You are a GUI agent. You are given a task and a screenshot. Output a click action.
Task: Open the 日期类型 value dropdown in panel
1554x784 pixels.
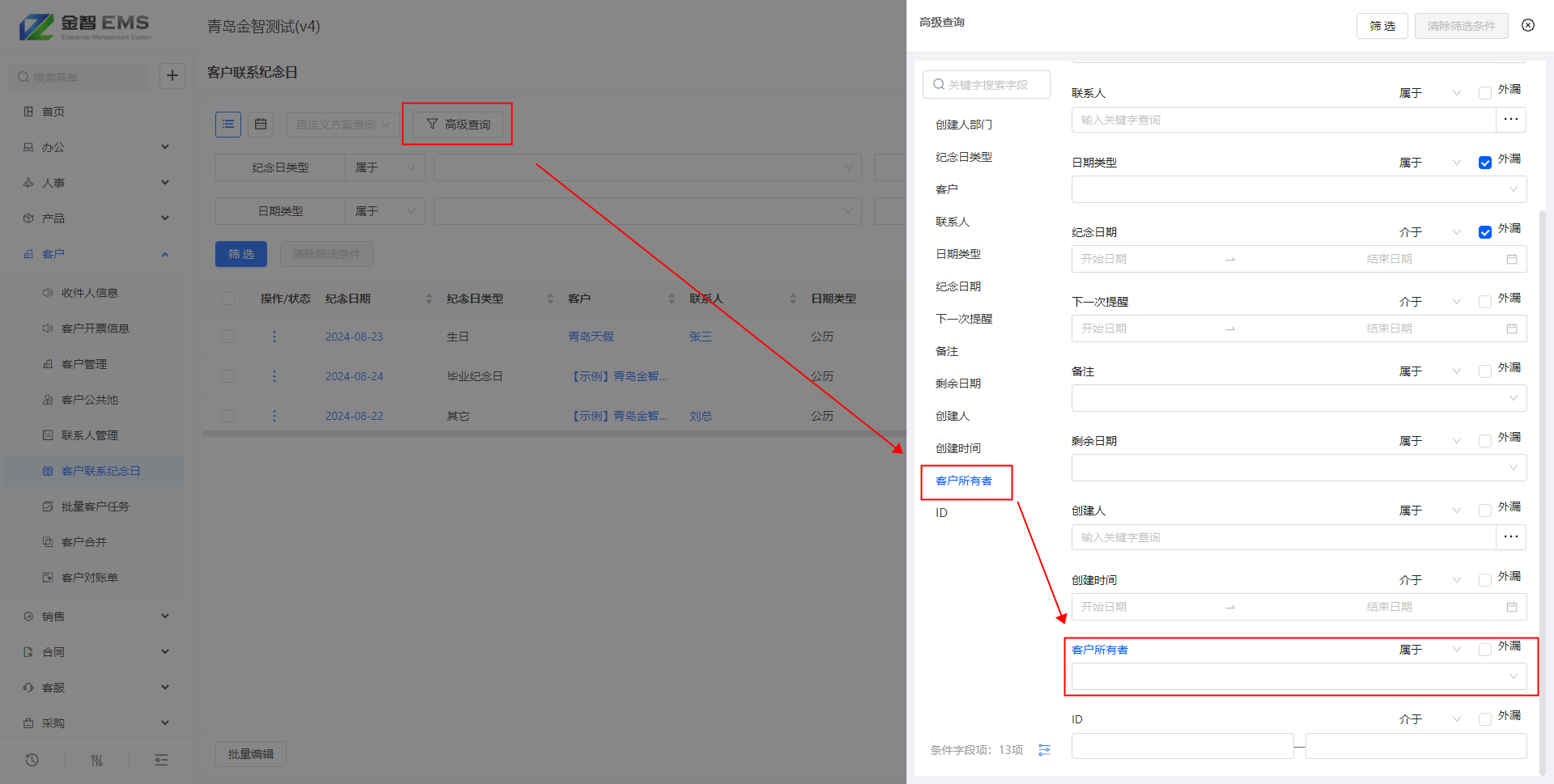click(x=1299, y=189)
